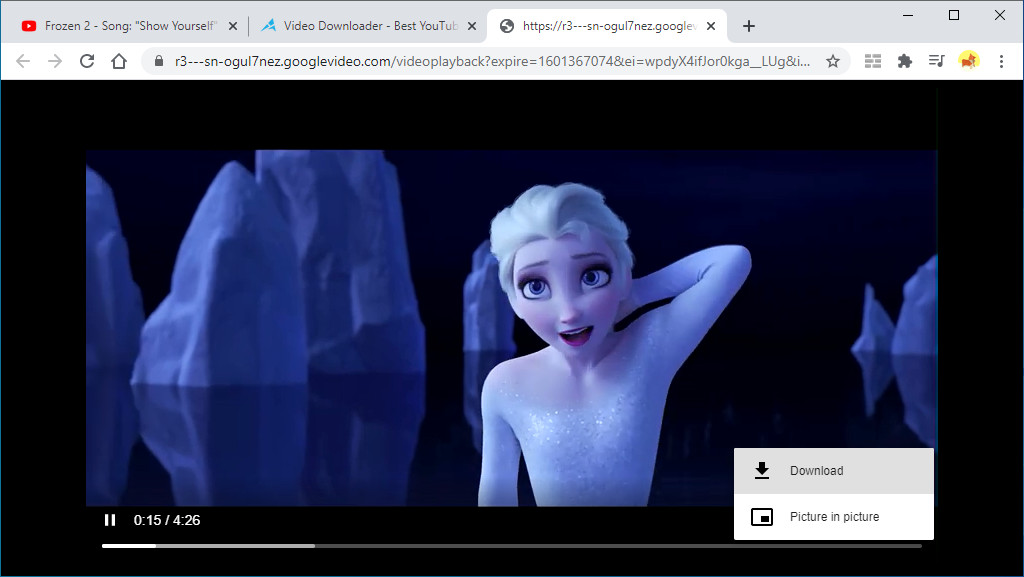This screenshot has width=1024, height=577.
Task: Choose Picture in picture option
Action: click(x=834, y=516)
